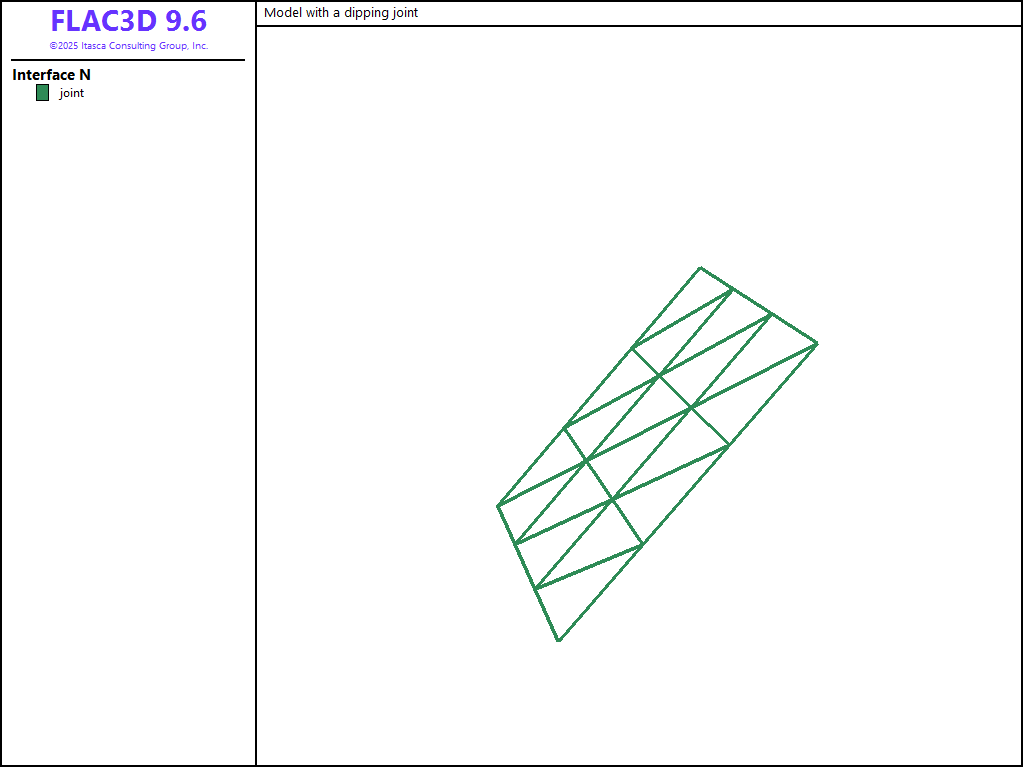Click the leftmost corner of the joint mesh
The image size is (1024, 768).
[498, 506]
